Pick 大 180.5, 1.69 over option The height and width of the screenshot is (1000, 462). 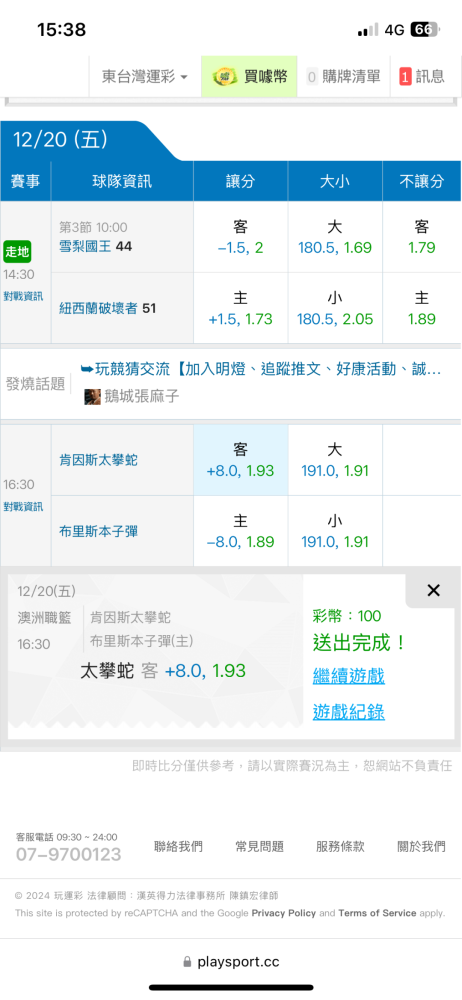pyautogui.click(x=335, y=237)
